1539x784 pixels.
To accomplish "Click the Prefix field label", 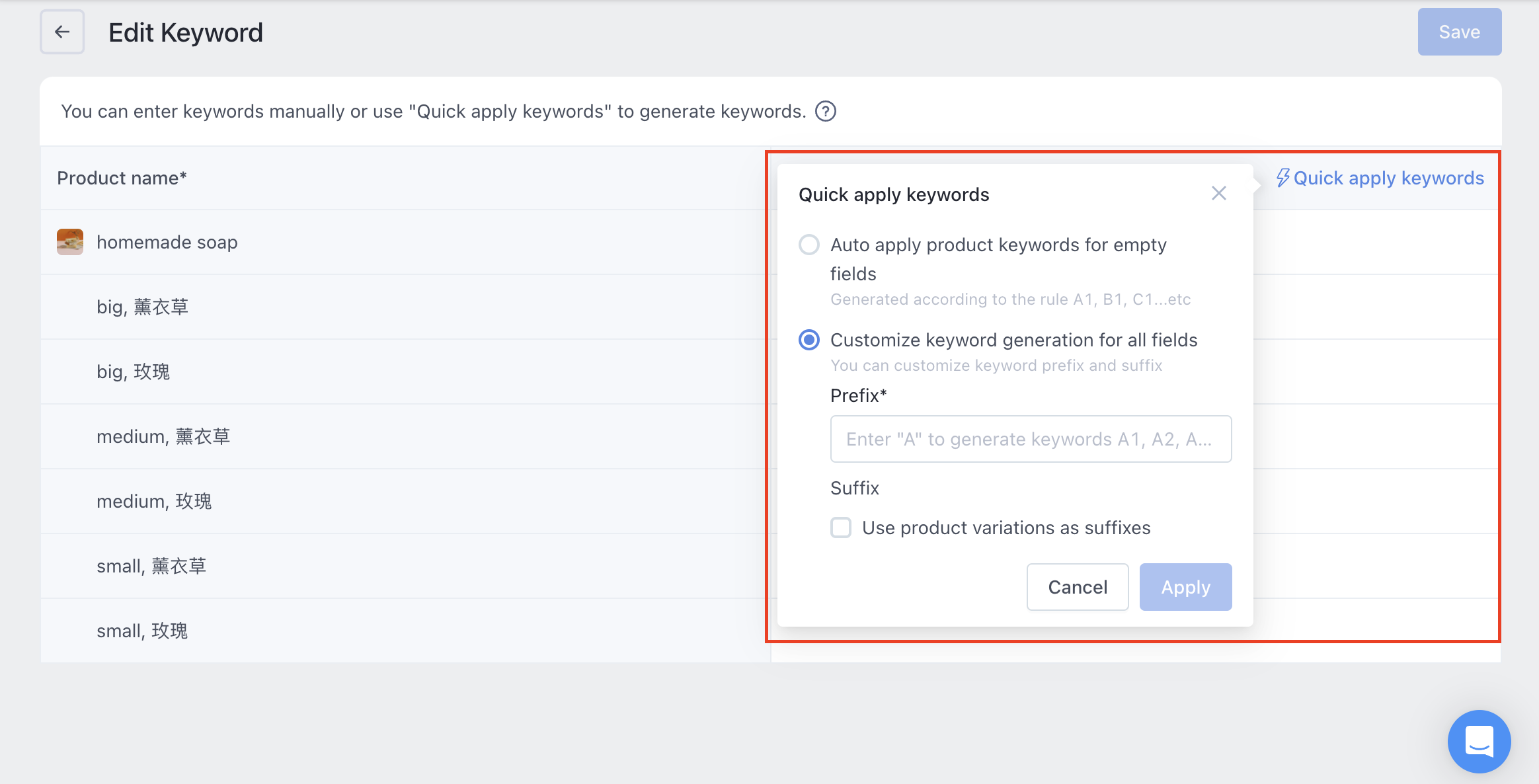I will pyautogui.click(x=858, y=395).
